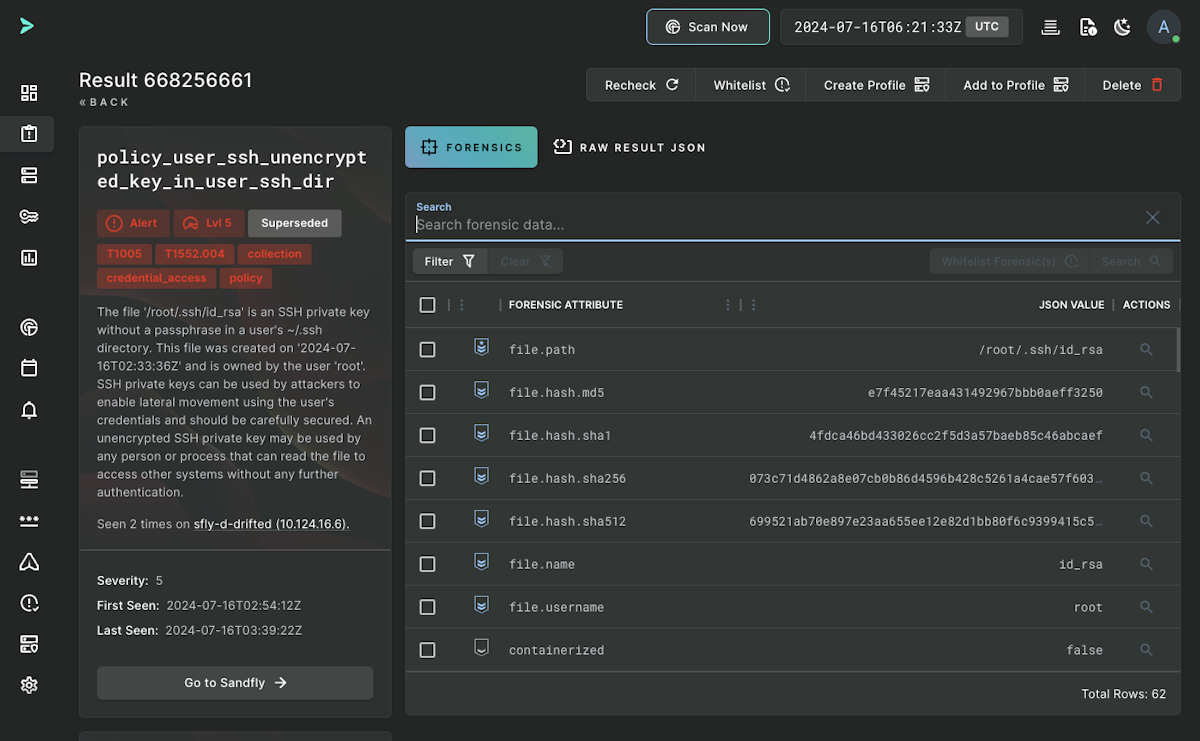Click the Scan Now button
Viewport: 1200px width, 741px height.
pyautogui.click(x=707, y=27)
